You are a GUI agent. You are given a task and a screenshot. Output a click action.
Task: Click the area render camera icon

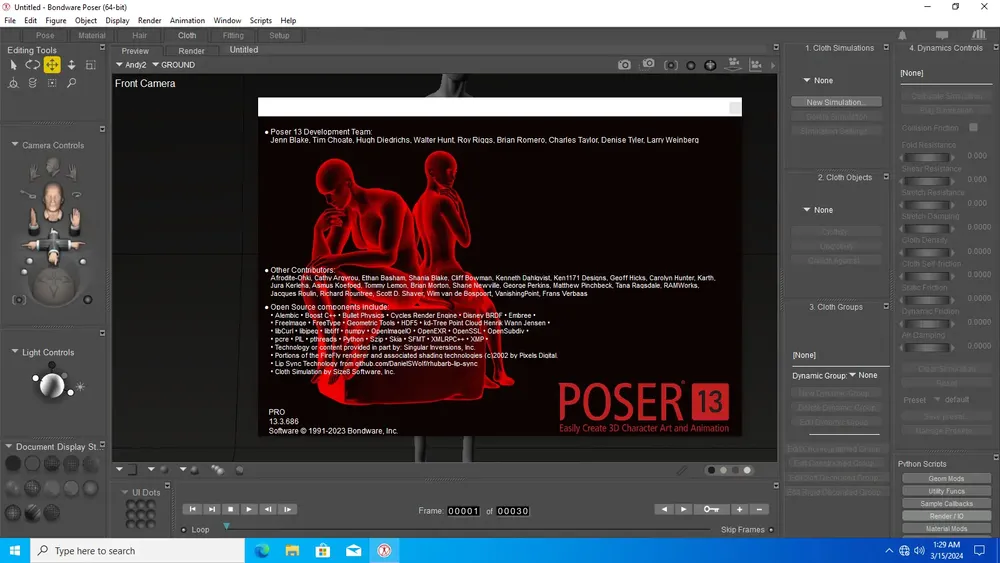pos(649,64)
